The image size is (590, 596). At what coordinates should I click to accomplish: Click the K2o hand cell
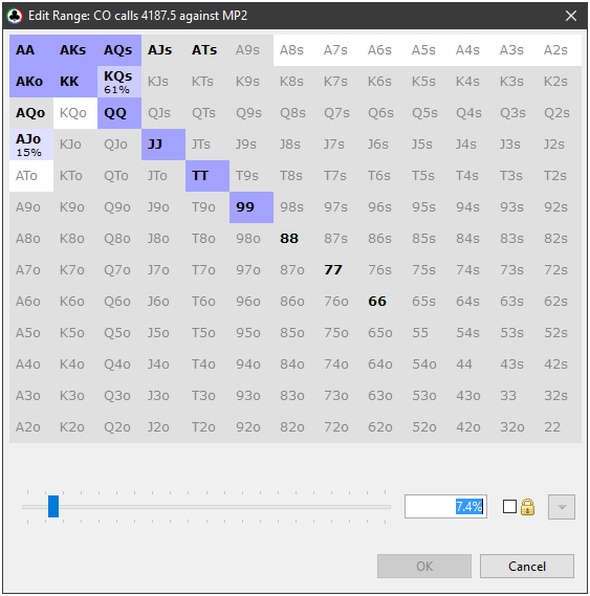pyautogui.click(x=76, y=427)
